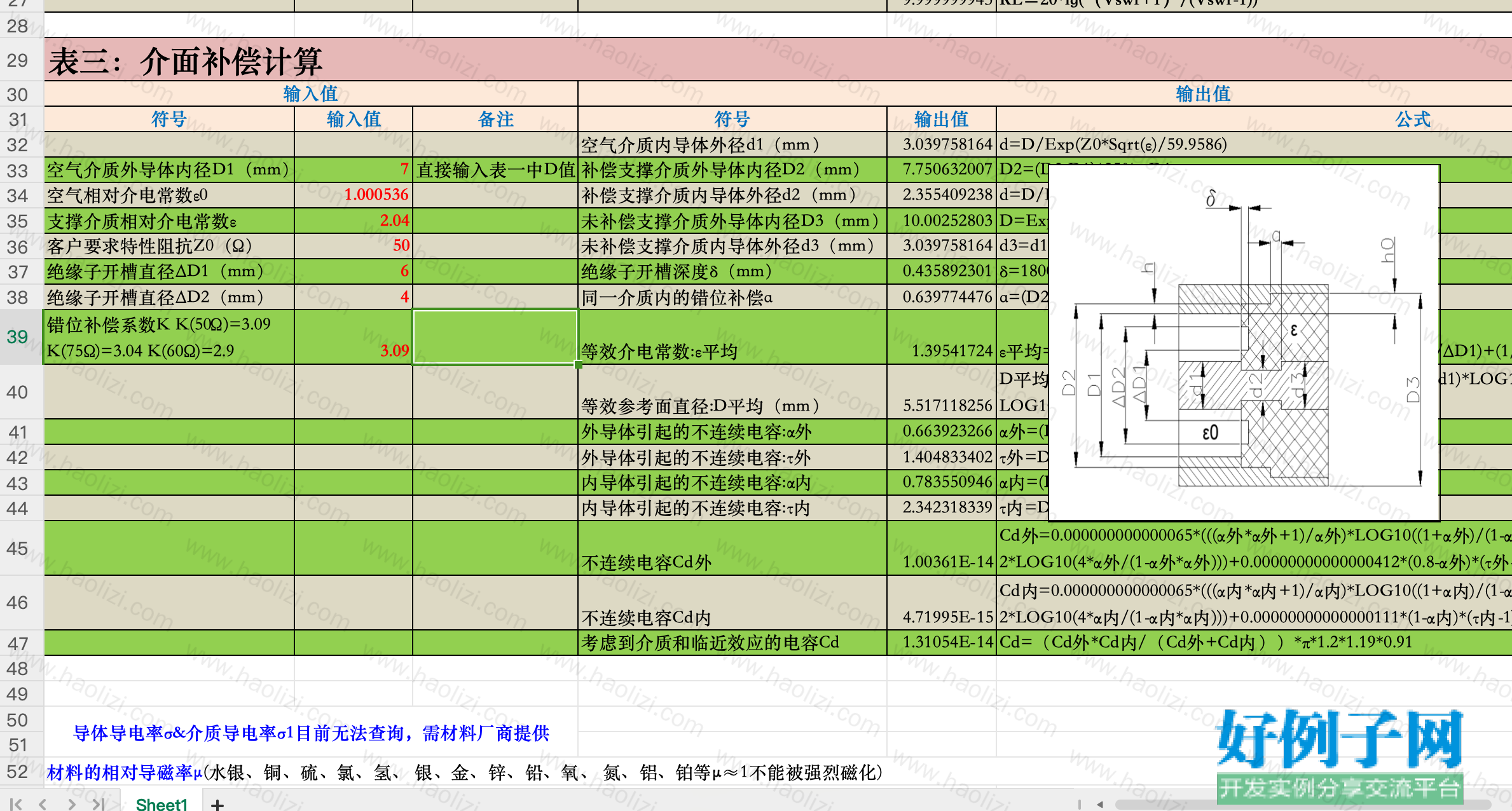1512x811 pixels.
Task: Select remark cell 直接输入表一中D值
Action: 495,170
